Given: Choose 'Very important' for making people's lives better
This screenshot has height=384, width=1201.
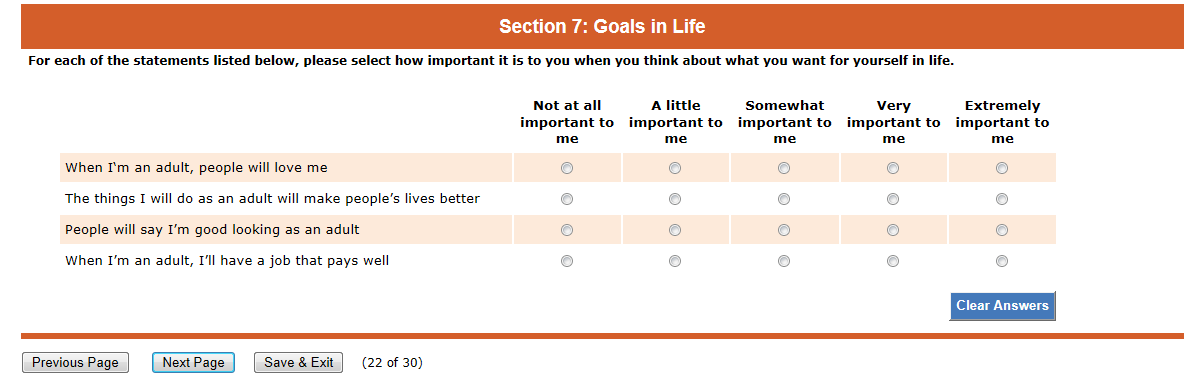Looking at the screenshot, I should (x=893, y=199).
